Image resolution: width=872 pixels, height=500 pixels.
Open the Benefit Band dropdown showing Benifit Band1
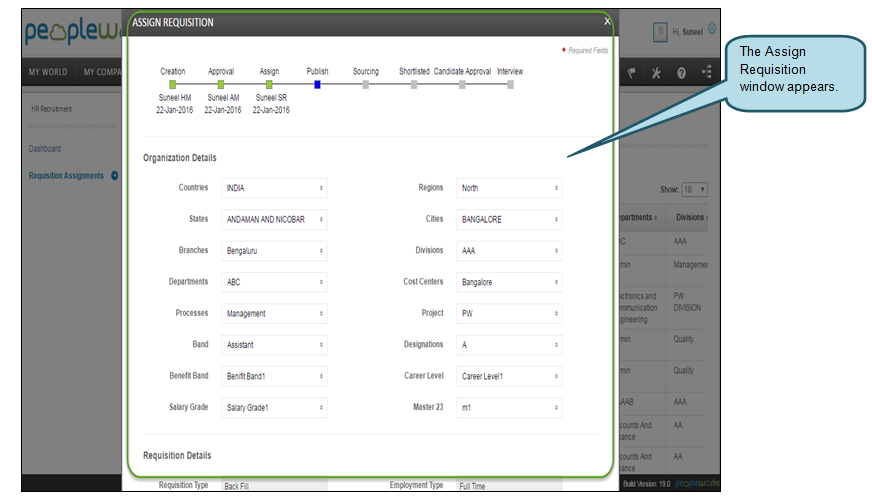(x=274, y=377)
